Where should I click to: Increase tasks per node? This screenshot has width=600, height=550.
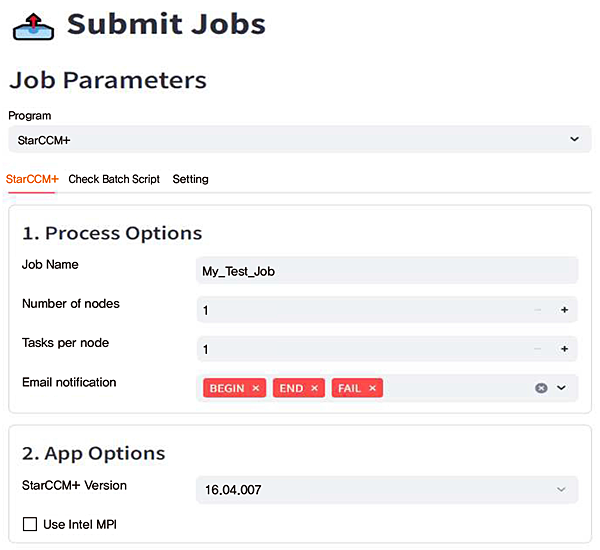(x=564, y=350)
